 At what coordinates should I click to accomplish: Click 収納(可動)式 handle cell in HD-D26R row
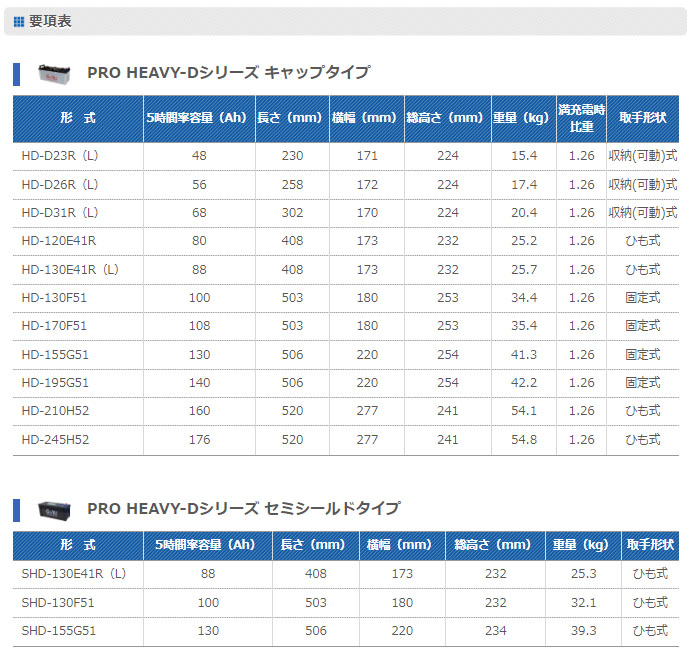coord(643,185)
